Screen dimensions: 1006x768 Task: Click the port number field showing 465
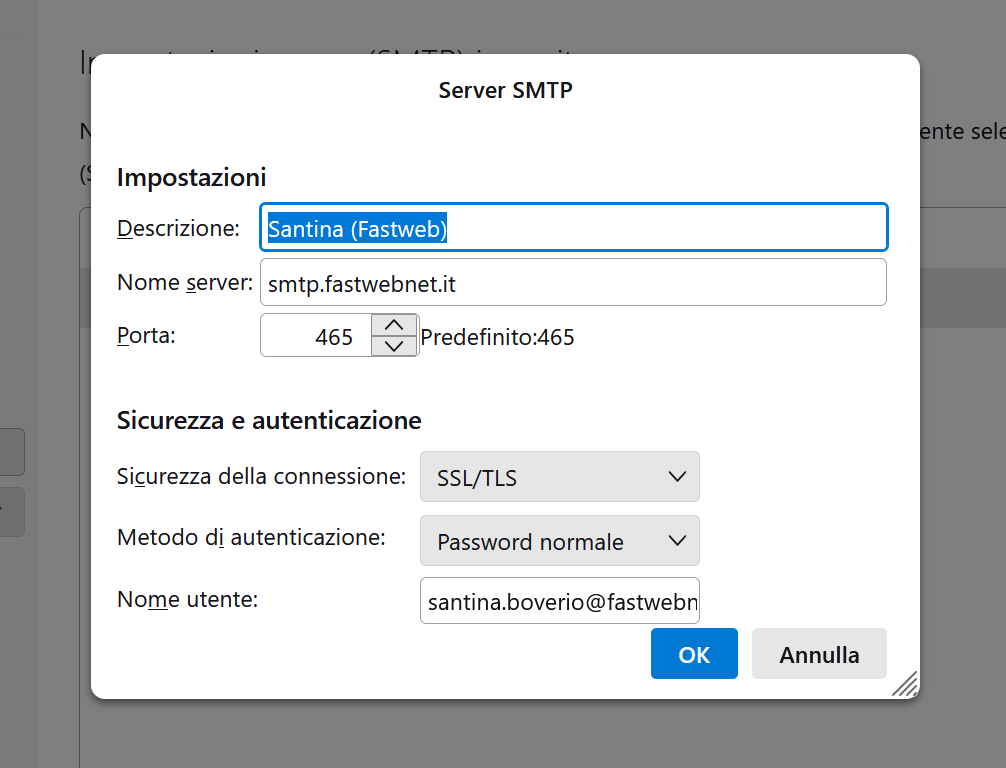tap(316, 336)
